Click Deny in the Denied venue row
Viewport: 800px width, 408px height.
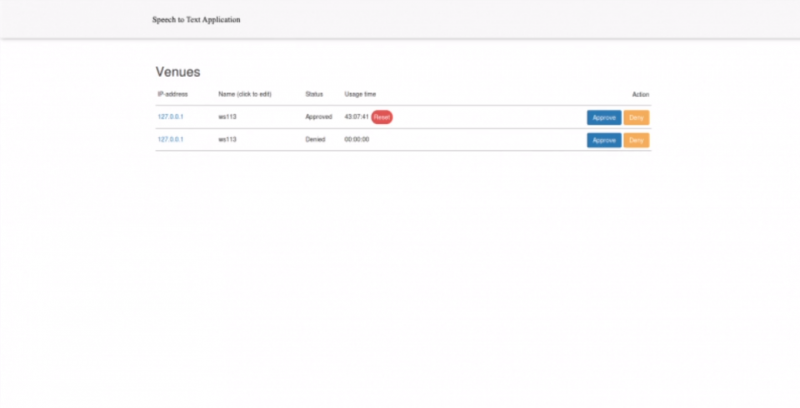(636, 140)
